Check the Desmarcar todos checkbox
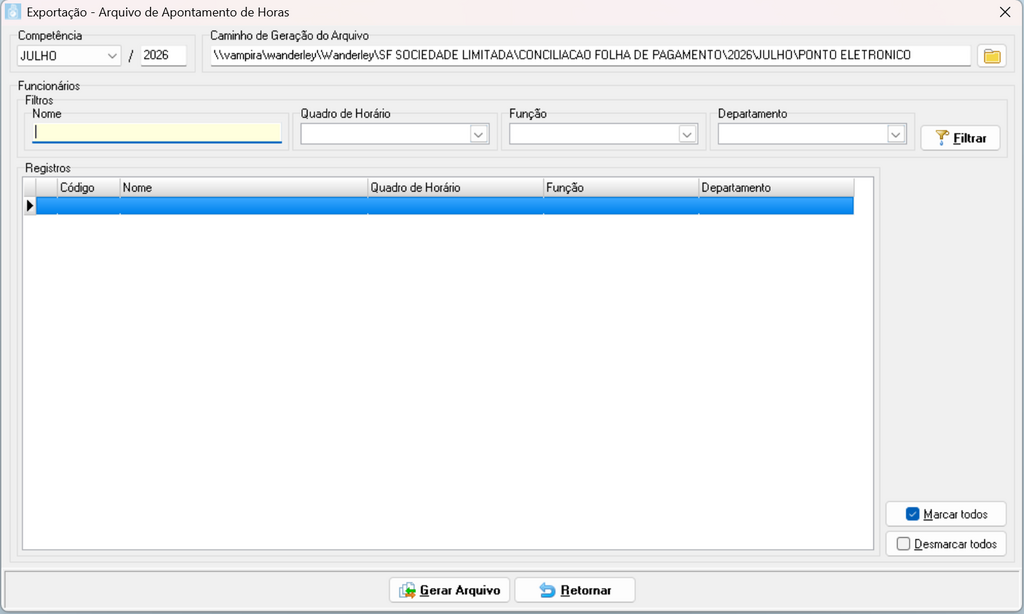1024x614 pixels. pos(903,543)
